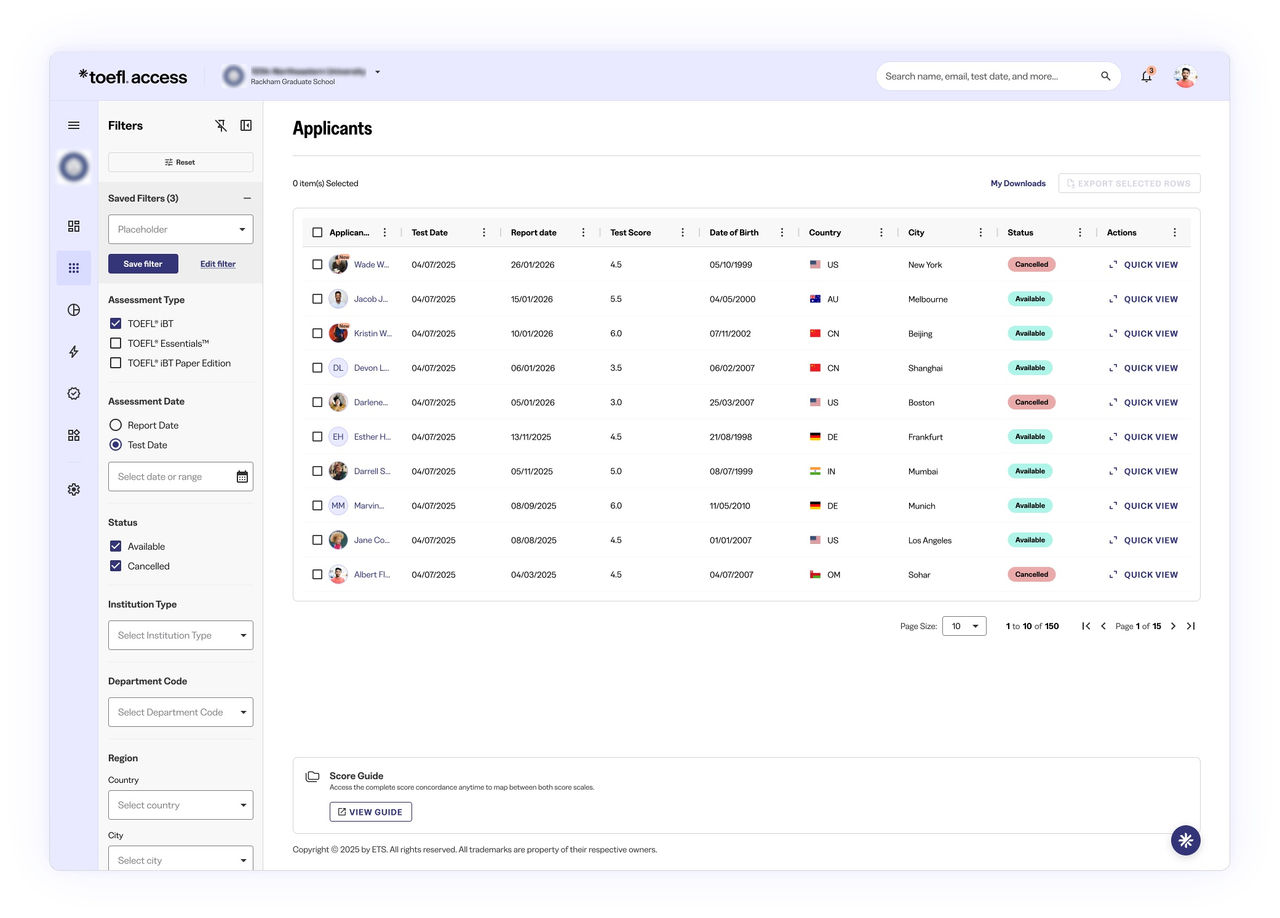Open the hamburger menu in sidebar
Screen dimensions: 1280x918
coord(73,126)
